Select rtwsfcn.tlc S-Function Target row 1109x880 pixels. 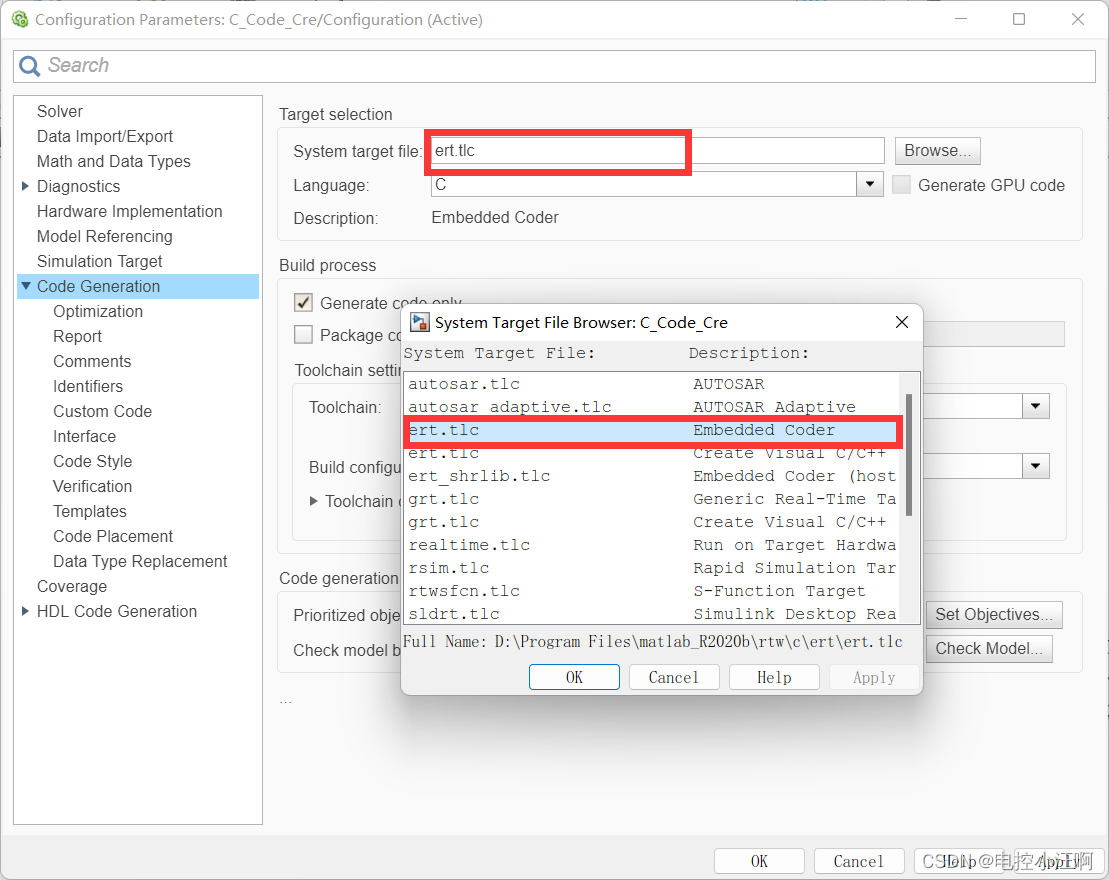(652, 591)
